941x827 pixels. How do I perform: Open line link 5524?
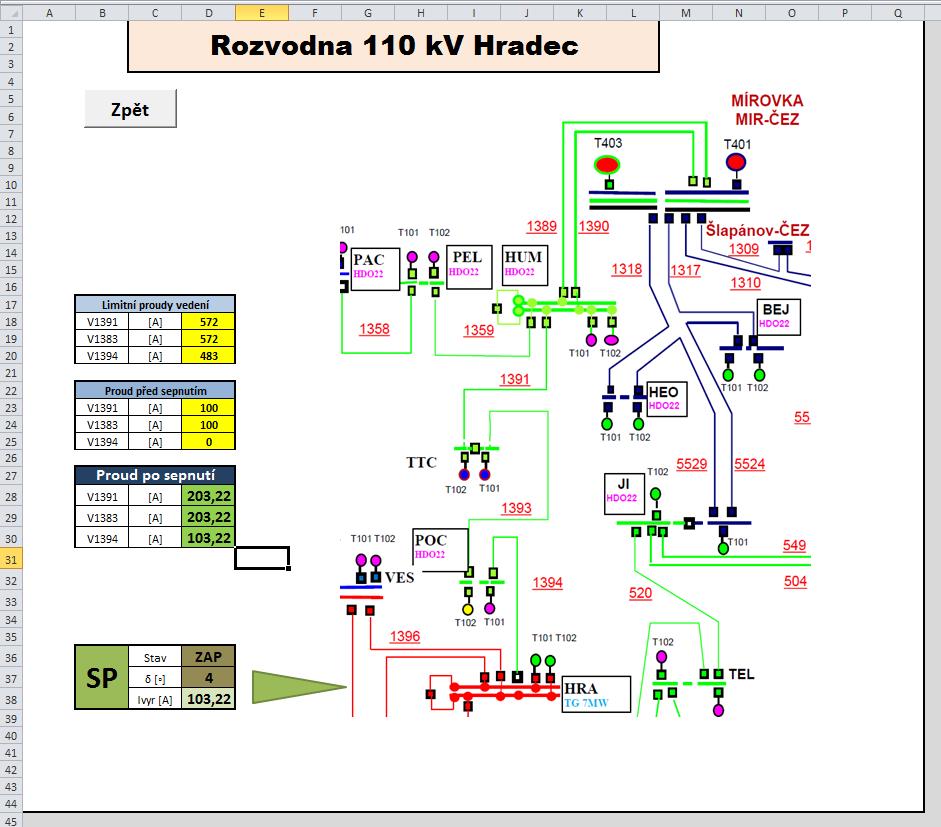click(x=750, y=464)
